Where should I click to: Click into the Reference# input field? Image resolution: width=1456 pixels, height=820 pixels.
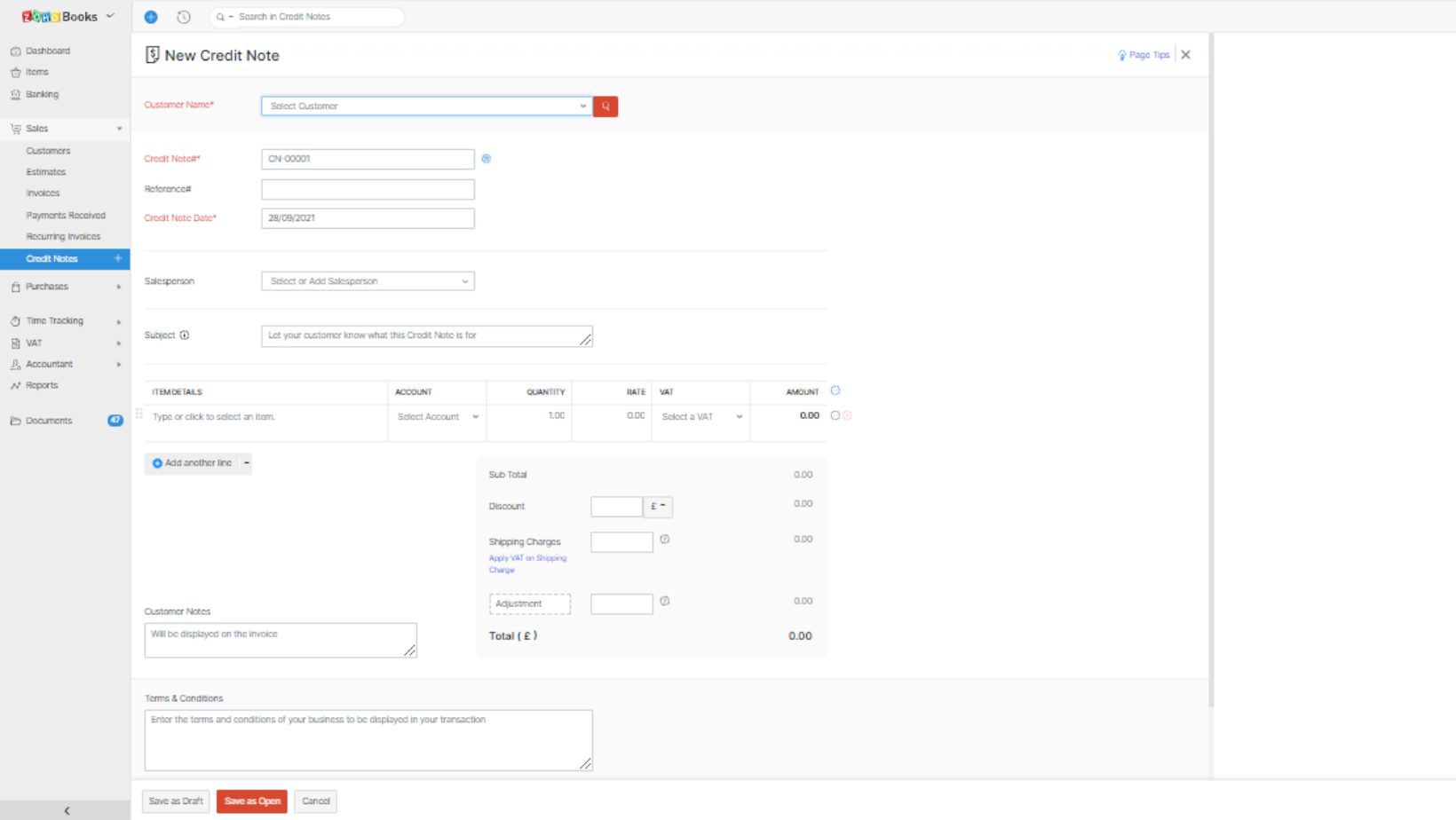[368, 190]
